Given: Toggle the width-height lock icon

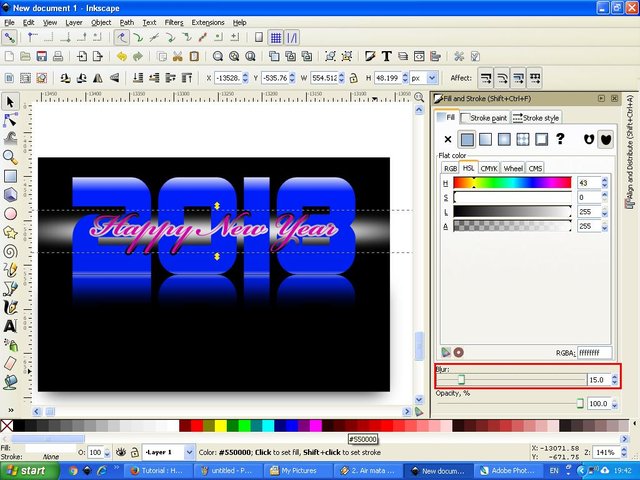Looking at the screenshot, I should point(353,78).
